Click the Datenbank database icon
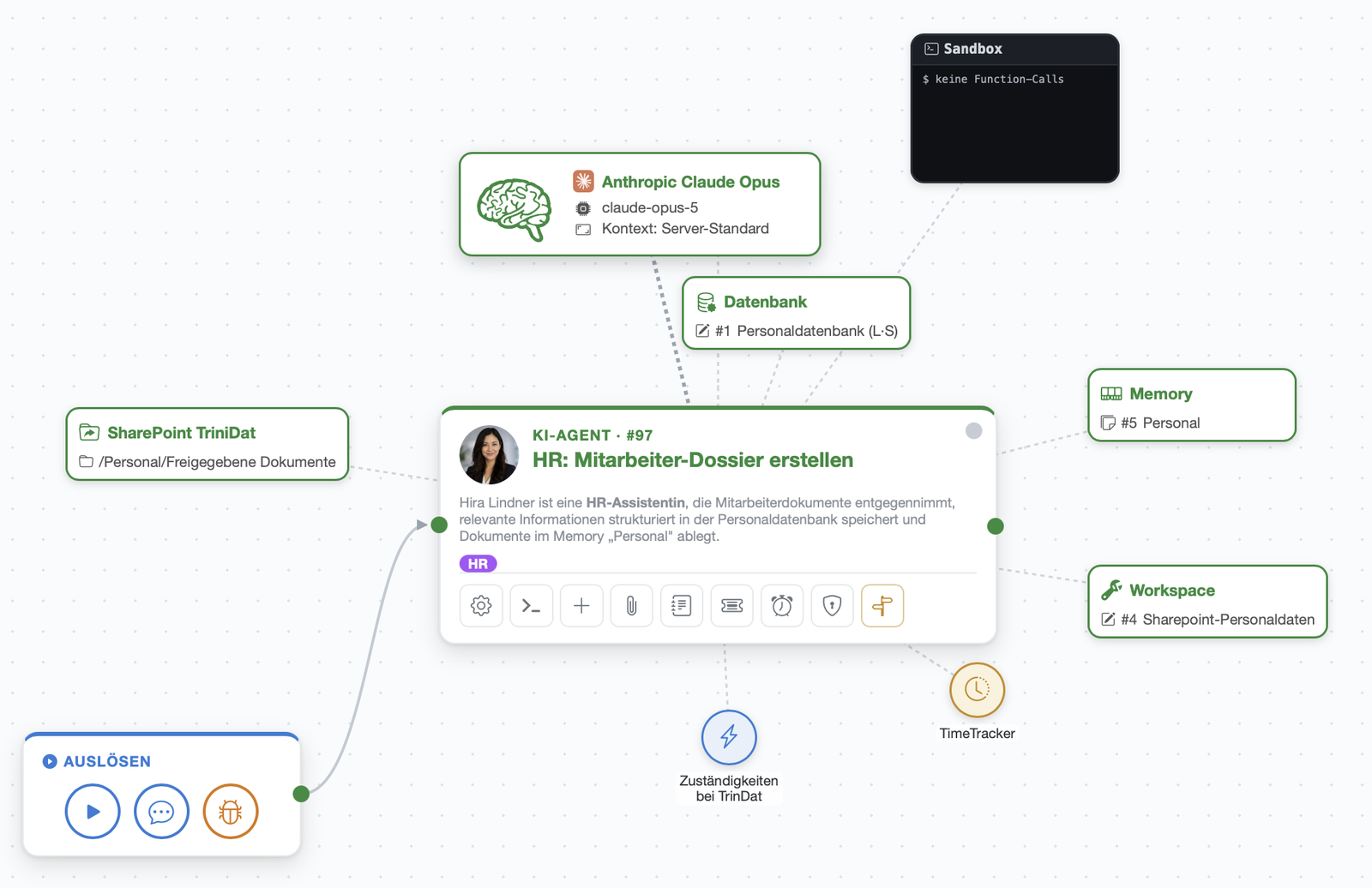The image size is (1372, 888). tap(706, 302)
